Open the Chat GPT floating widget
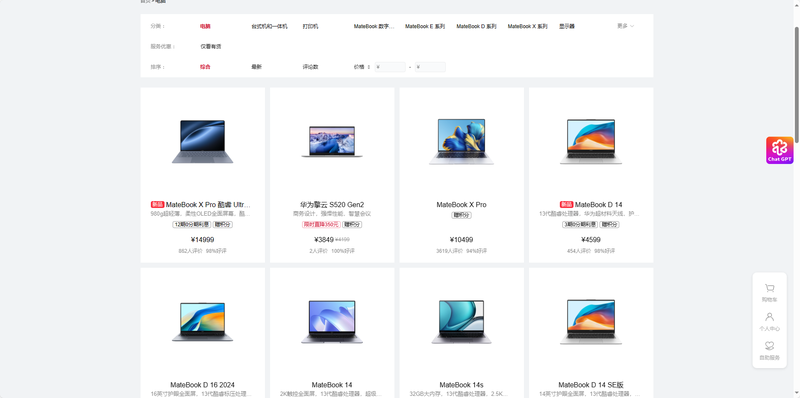Viewport: 800px width, 398px height. click(779, 150)
